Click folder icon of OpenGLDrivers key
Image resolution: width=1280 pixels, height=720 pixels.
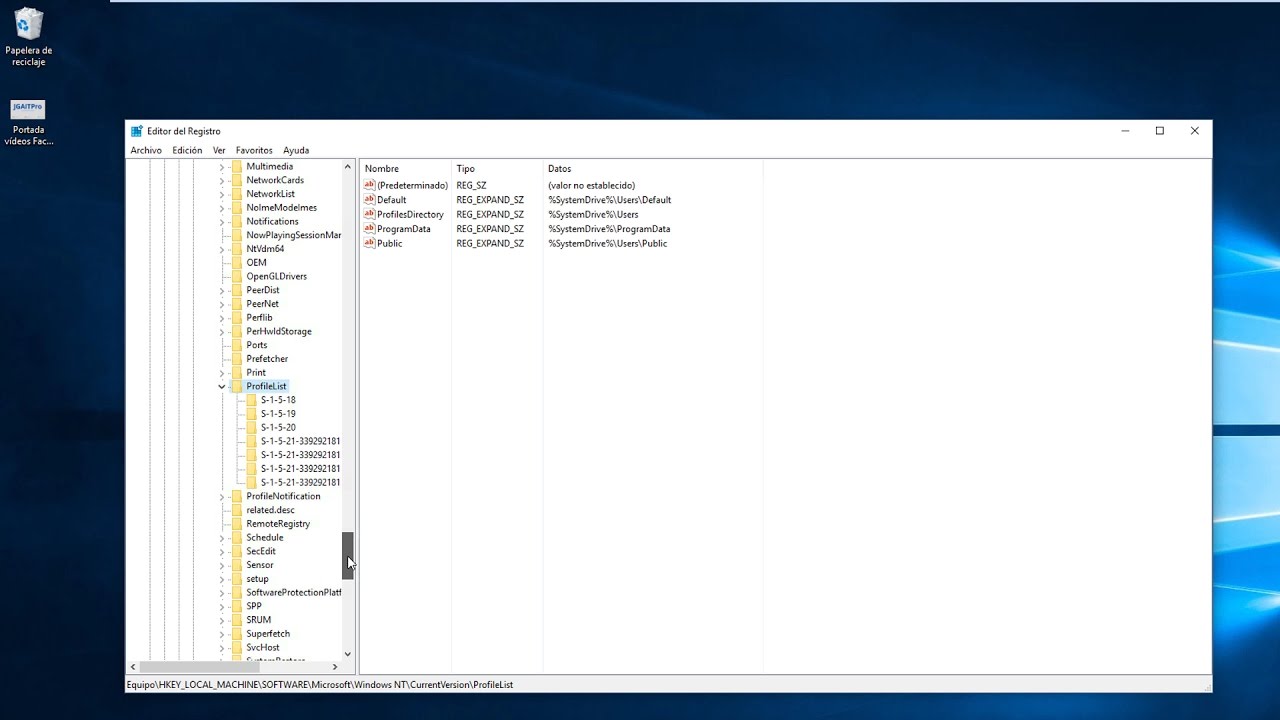point(237,276)
